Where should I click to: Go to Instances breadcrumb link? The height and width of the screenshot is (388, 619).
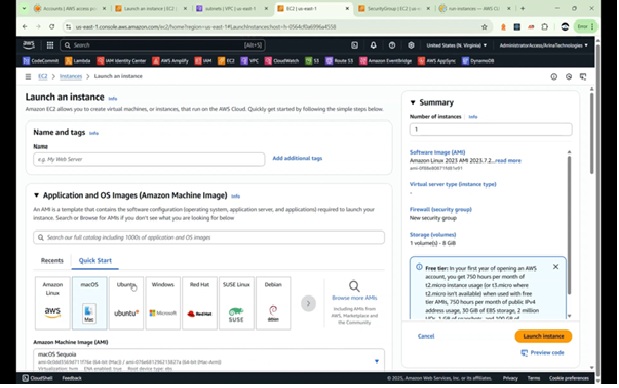click(71, 76)
